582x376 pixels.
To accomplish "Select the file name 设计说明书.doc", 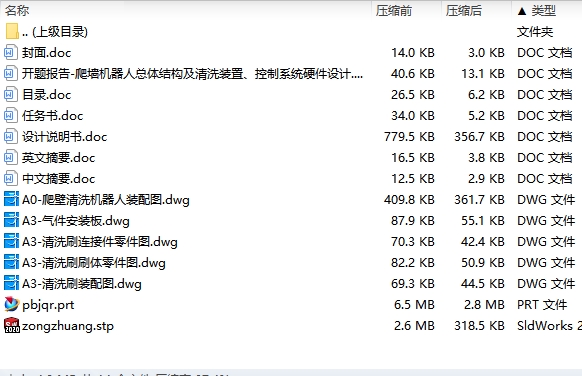I will [65, 137].
